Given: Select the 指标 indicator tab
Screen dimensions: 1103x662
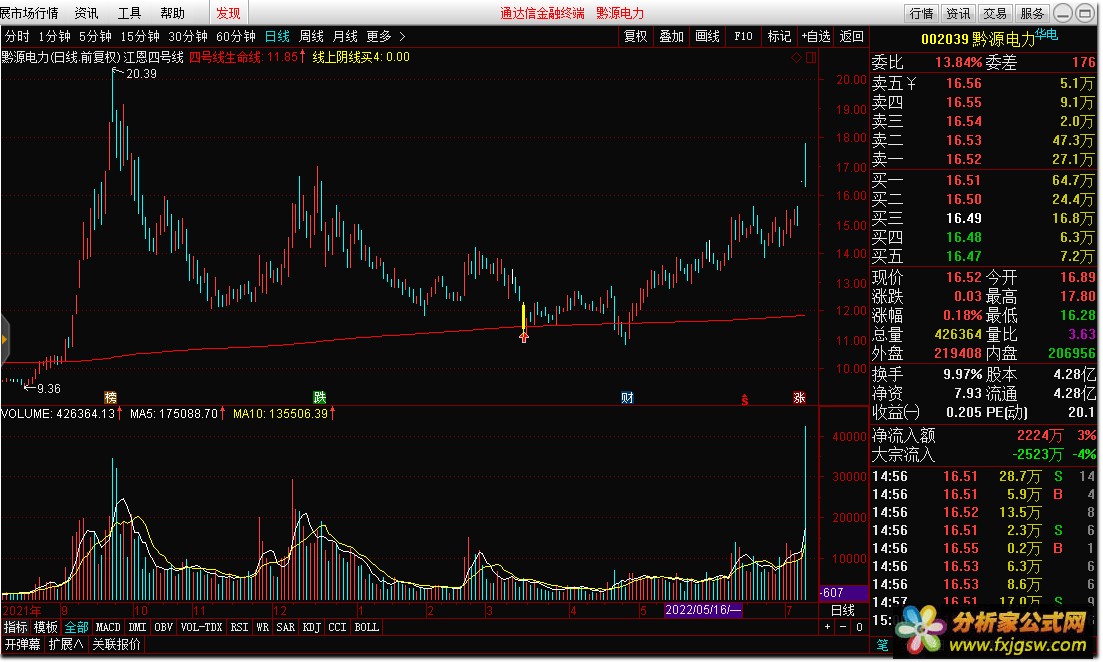Looking at the screenshot, I should pyautogui.click(x=15, y=627).
